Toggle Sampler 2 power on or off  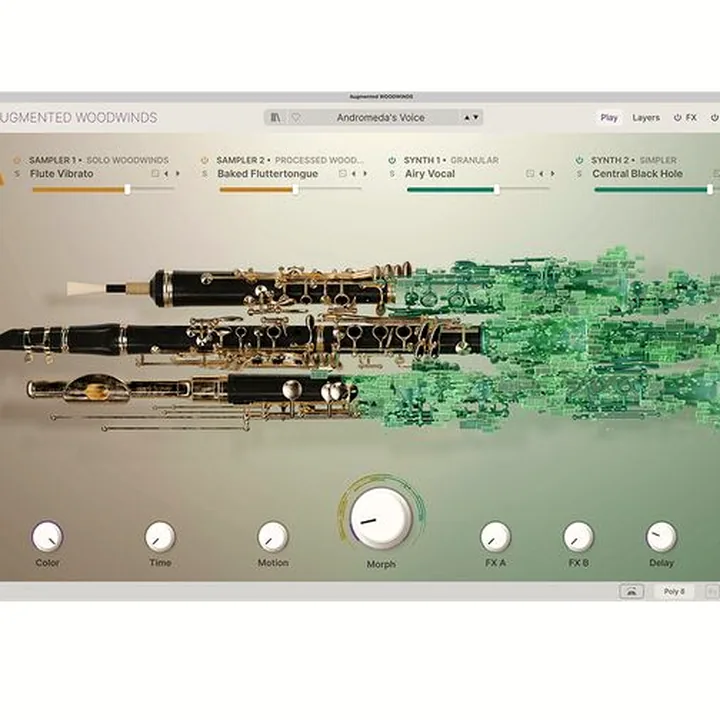(205, 160)
